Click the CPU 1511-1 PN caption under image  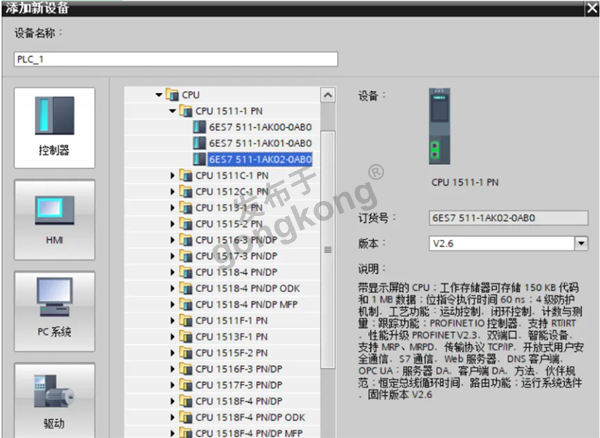[x=465, y=182]
